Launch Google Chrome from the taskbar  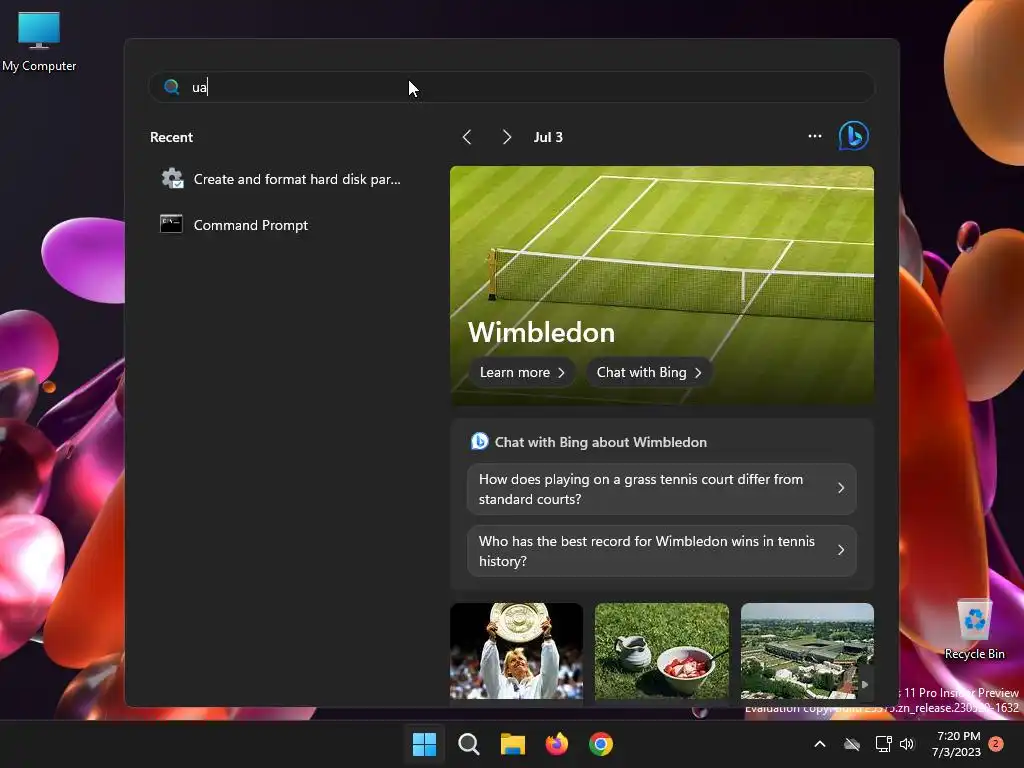601,744
